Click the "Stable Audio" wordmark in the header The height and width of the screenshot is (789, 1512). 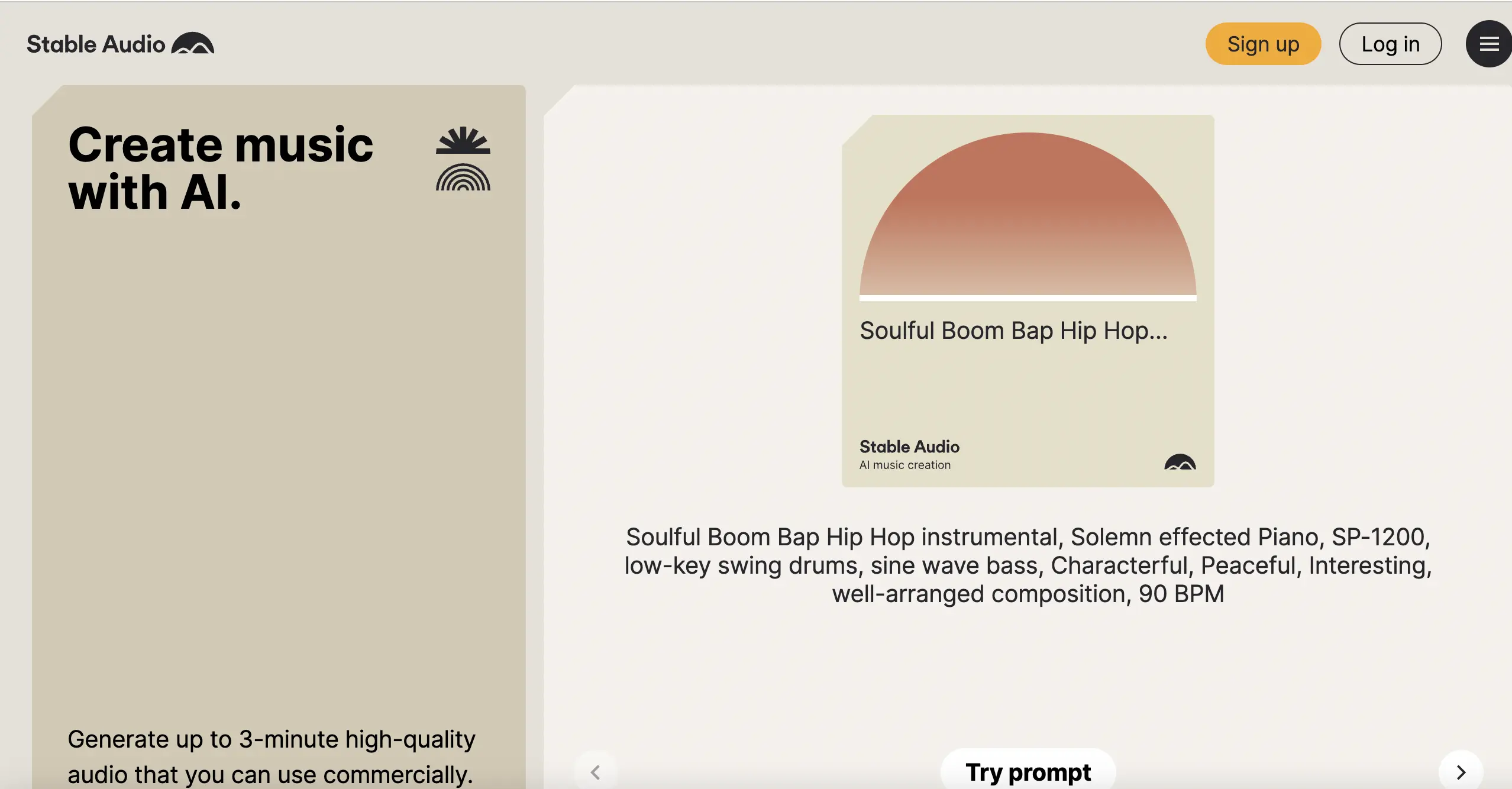click(96, 44)
